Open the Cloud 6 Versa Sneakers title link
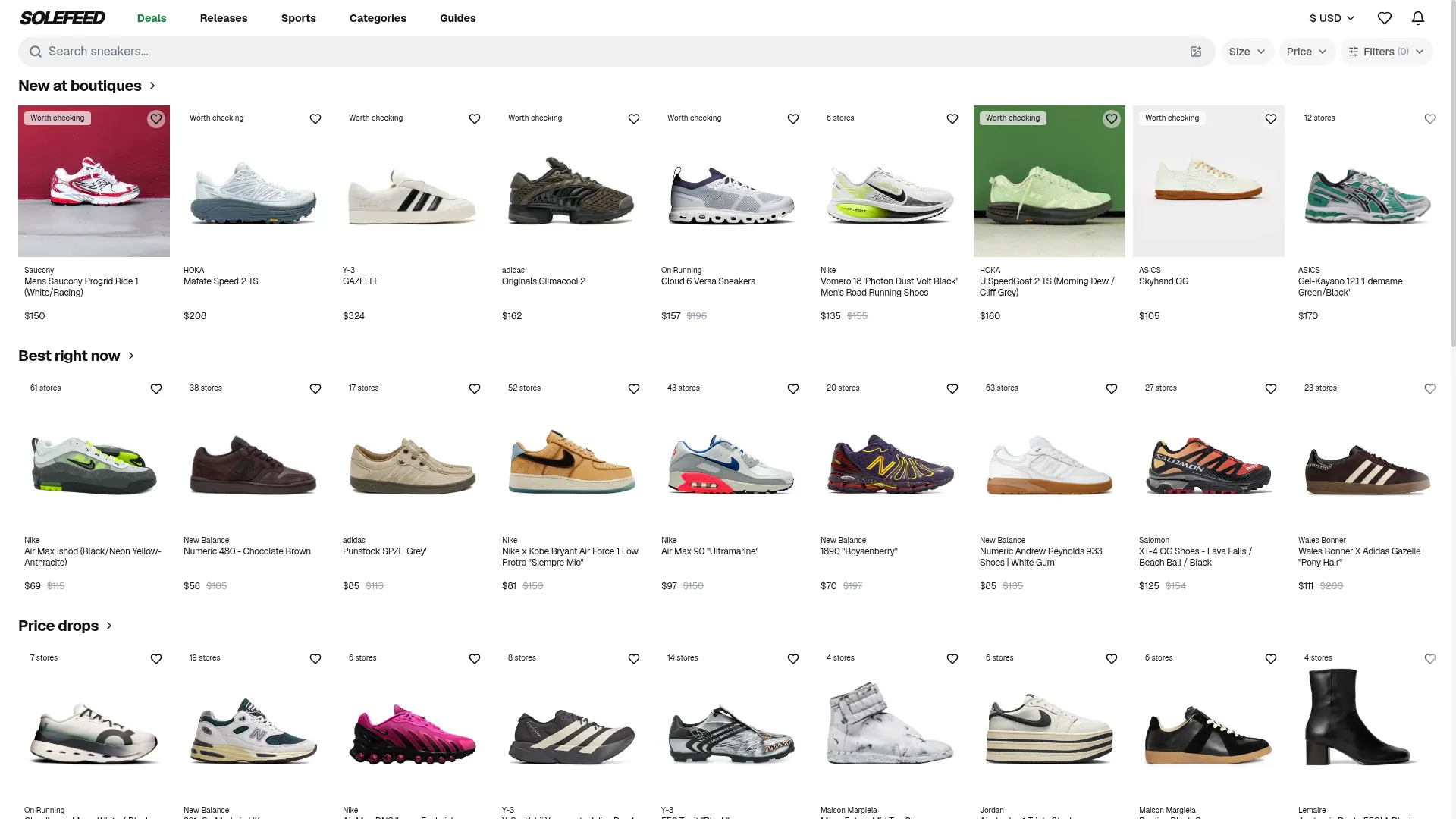The image size is (1456, 819). pyautogui.click(x=708, y=281)
